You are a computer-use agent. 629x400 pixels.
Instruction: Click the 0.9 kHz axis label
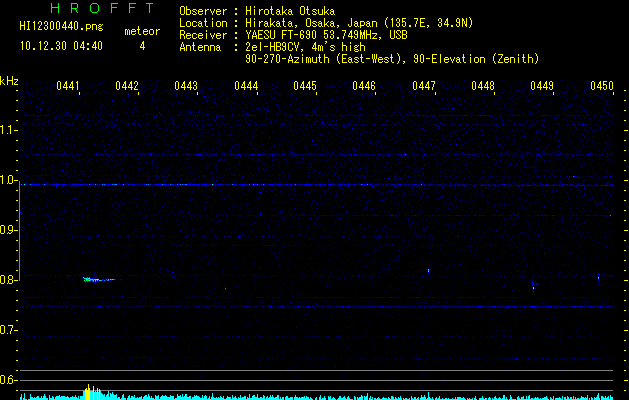pos(8,230)
